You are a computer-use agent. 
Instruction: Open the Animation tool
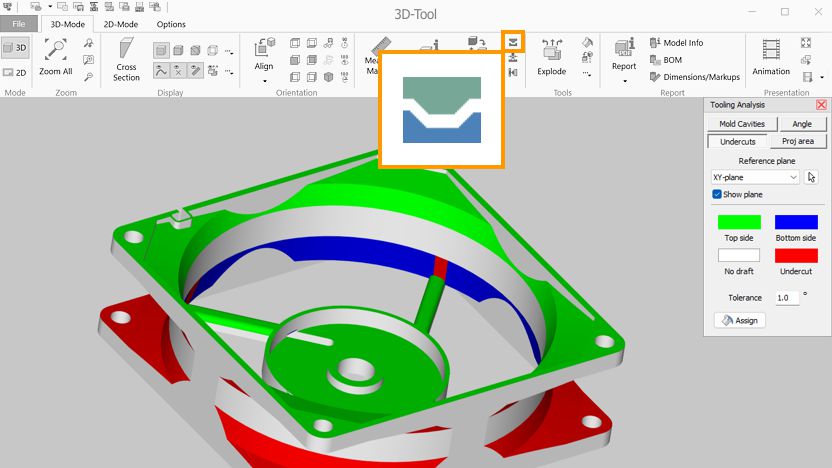point(770,57)
